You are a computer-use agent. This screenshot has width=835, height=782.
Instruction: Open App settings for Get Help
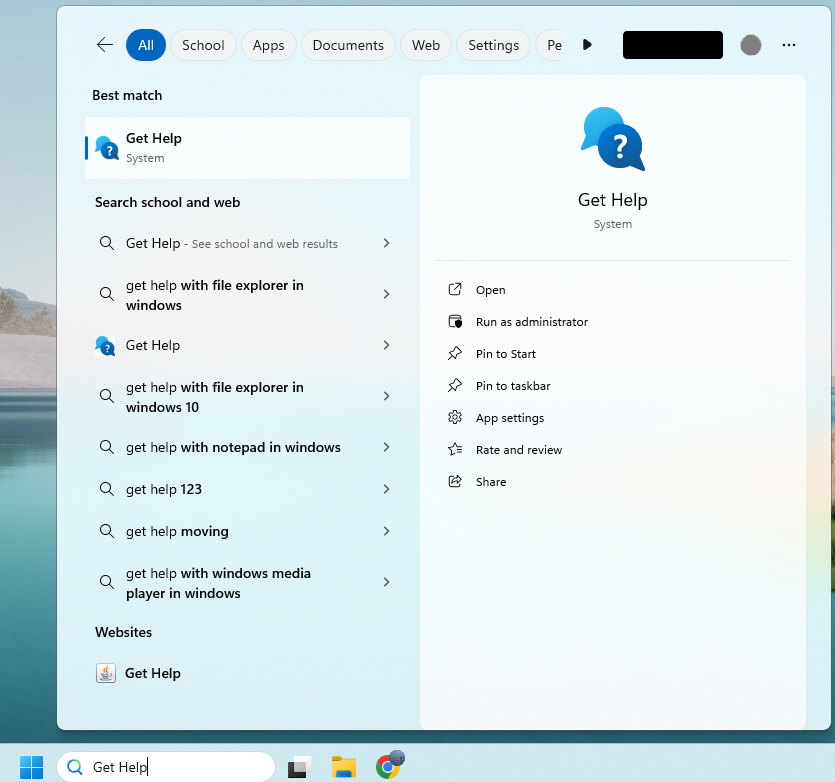tap(507, 417)
